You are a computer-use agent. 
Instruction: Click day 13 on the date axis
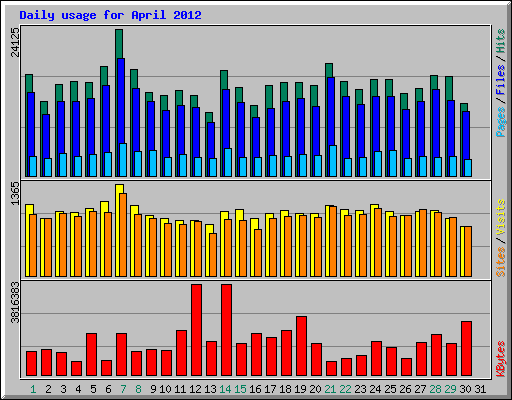tap(210, 389)
